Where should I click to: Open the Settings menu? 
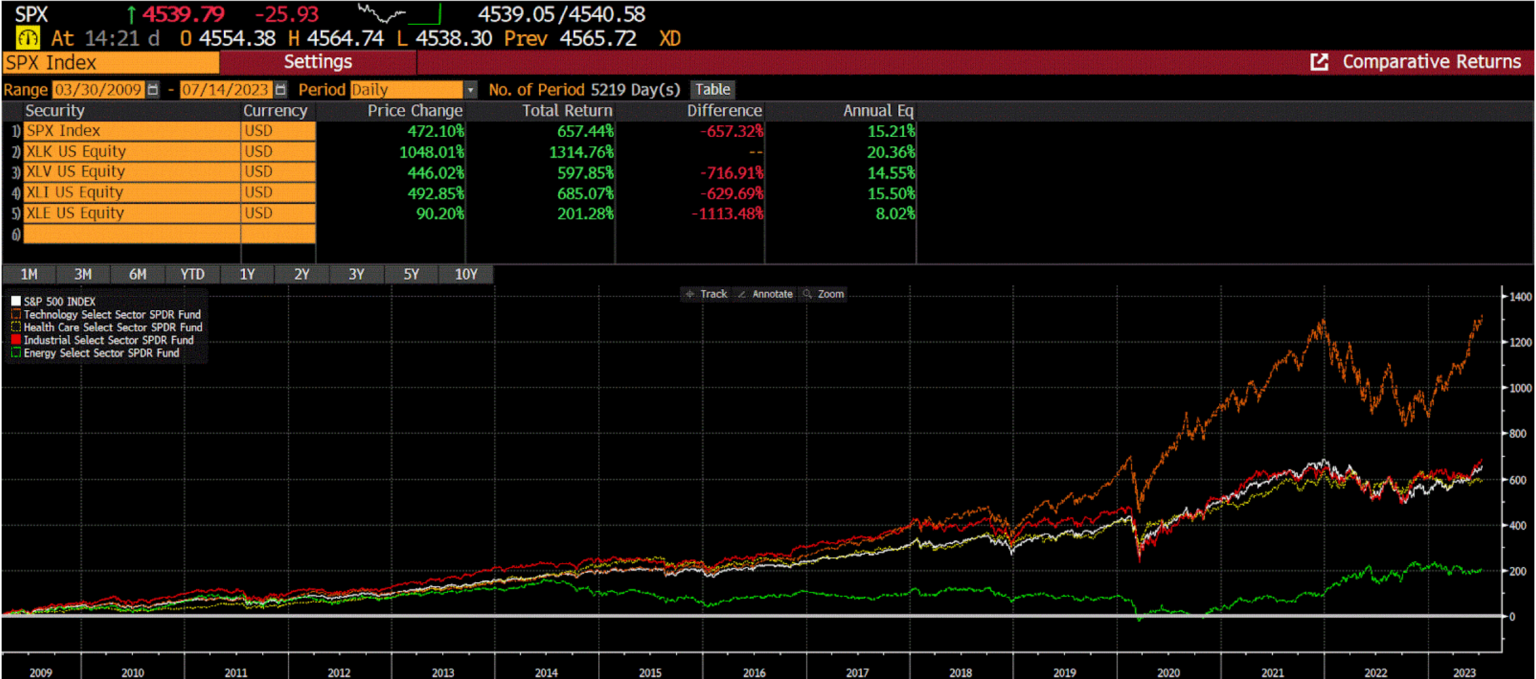[x=317, y=62]
